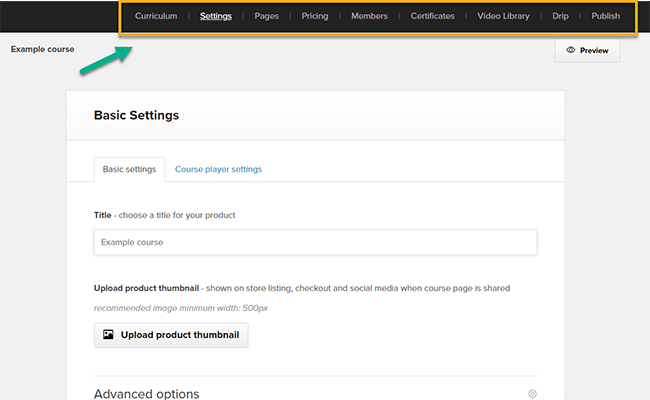Select the Basic settings tab
This screenshot has width=650, height=400.
click(x=129, y=169)
